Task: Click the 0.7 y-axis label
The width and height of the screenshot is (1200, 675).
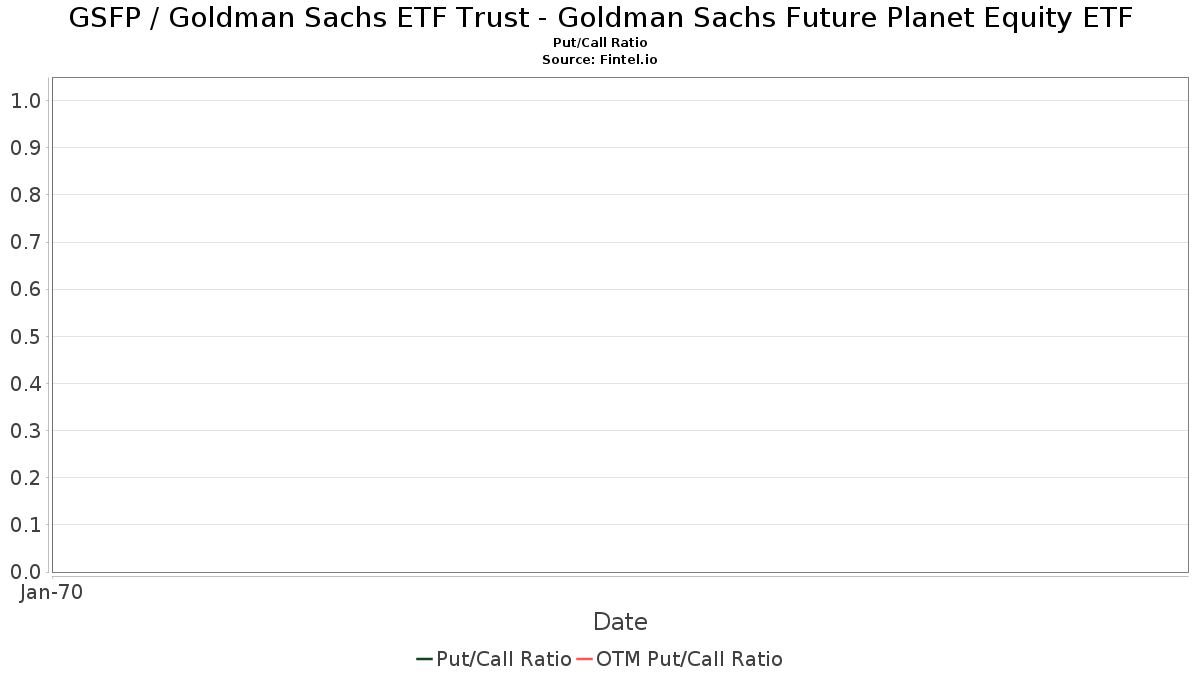Action: [25, 242]
